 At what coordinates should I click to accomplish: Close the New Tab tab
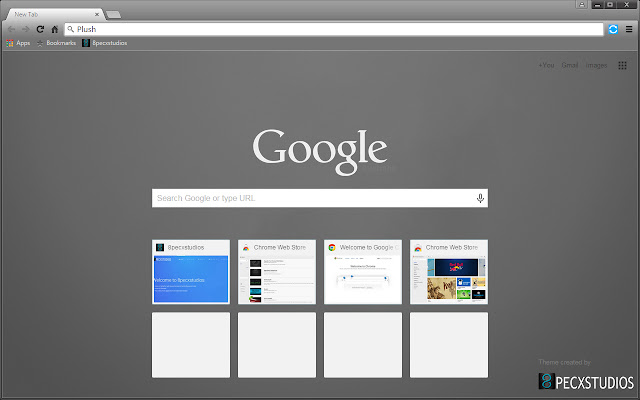coord(97,14)
